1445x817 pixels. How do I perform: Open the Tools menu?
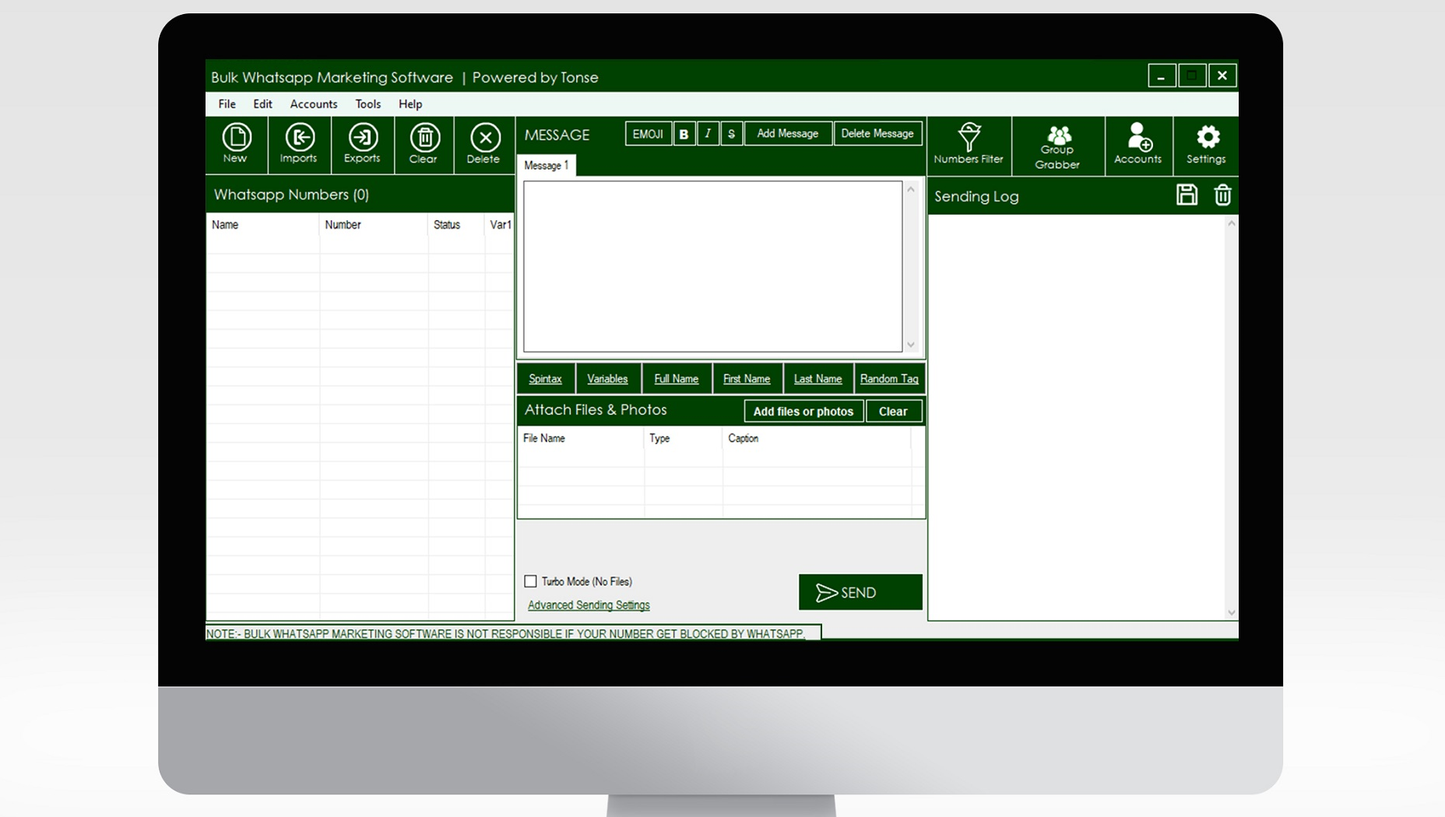tap(368, 104)
